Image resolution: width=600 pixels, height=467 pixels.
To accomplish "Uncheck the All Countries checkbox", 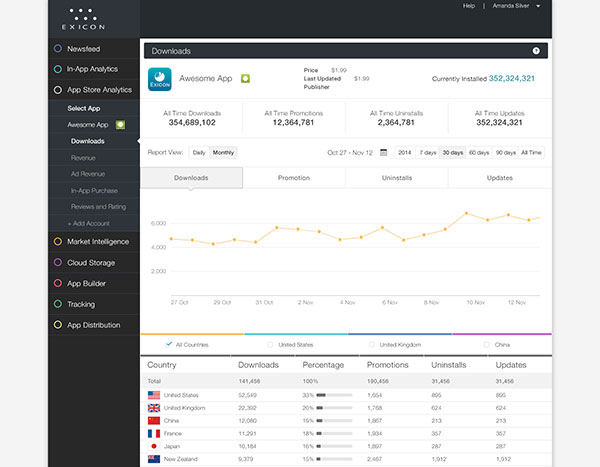I will [168, 344].
